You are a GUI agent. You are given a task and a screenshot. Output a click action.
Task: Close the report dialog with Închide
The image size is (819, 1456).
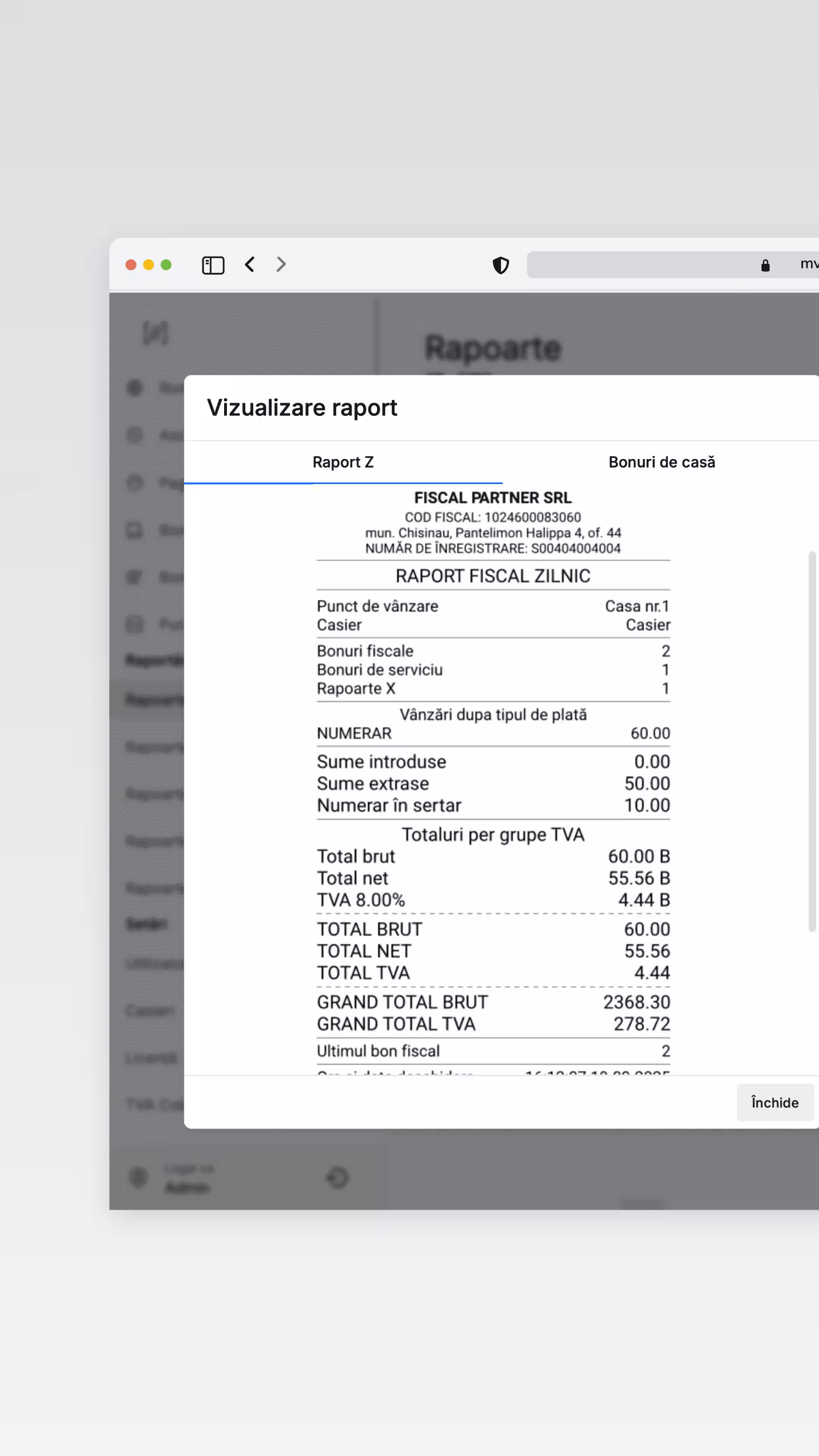775,1103
